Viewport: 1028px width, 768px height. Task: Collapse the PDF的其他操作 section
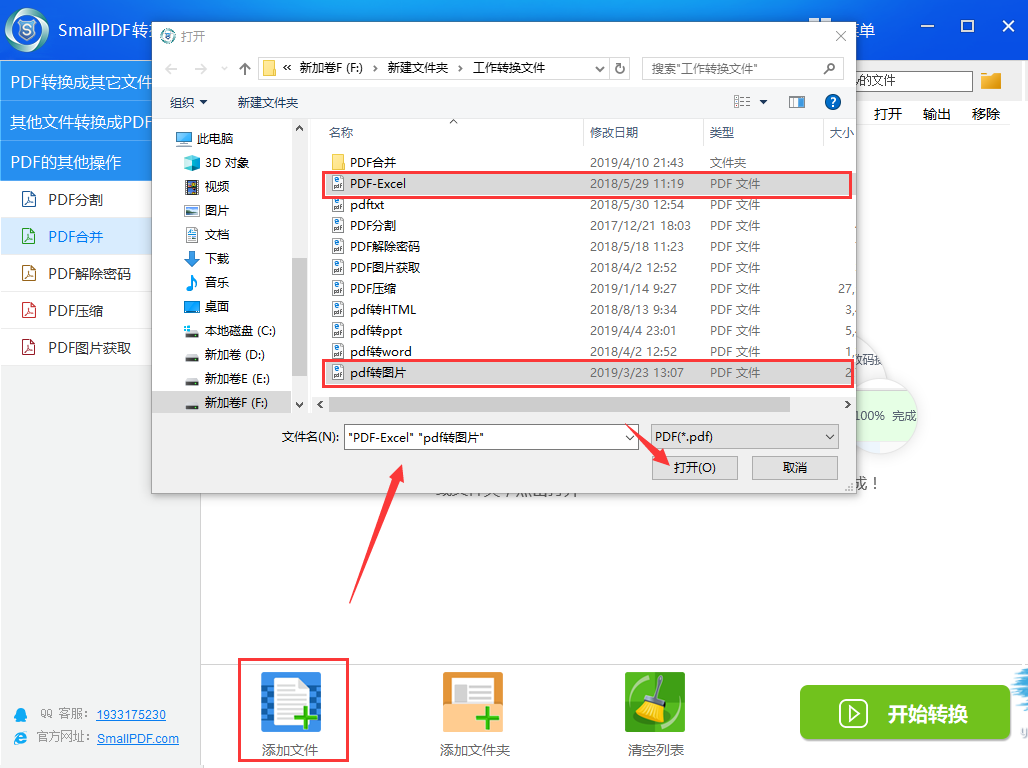pyautogui.click(x=76, y=161)
